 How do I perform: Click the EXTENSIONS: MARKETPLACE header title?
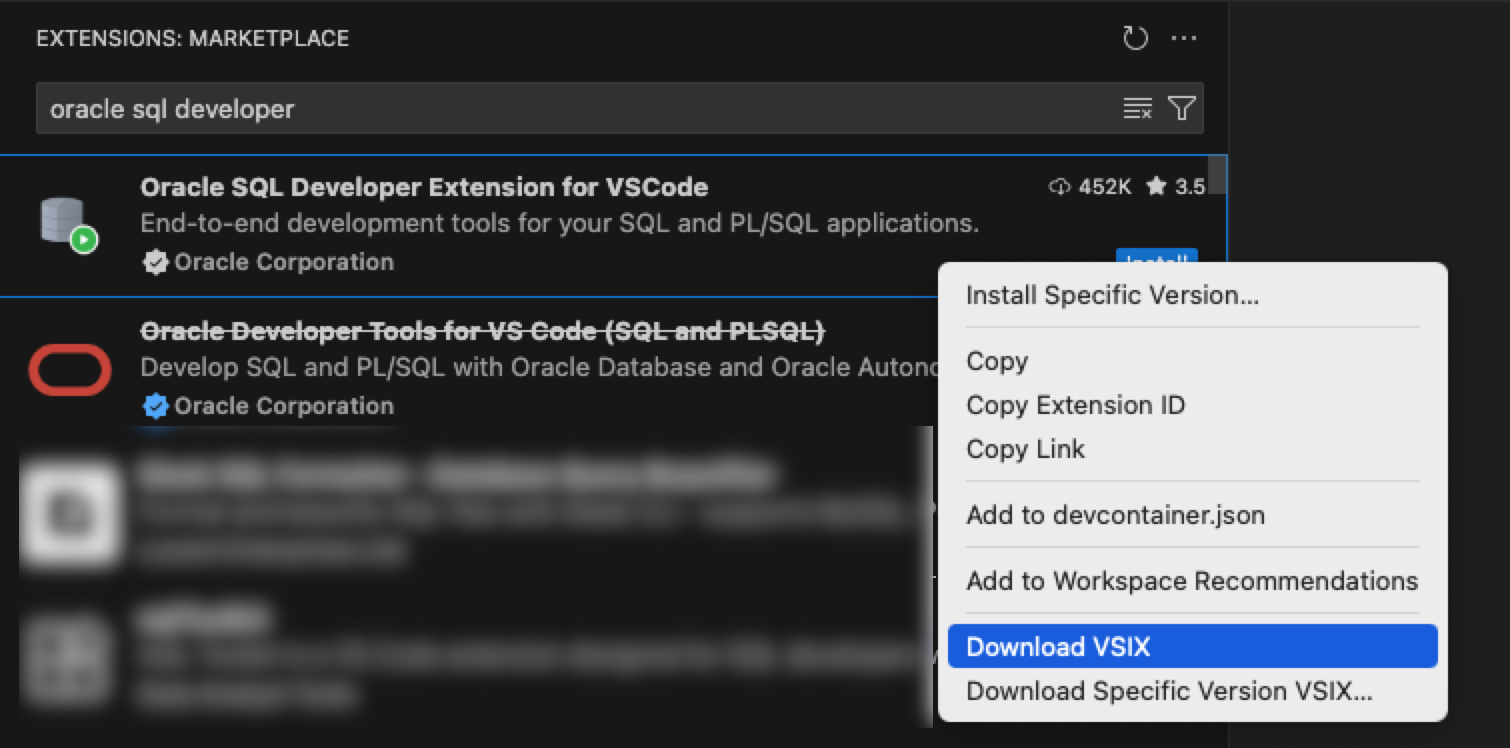193,39
